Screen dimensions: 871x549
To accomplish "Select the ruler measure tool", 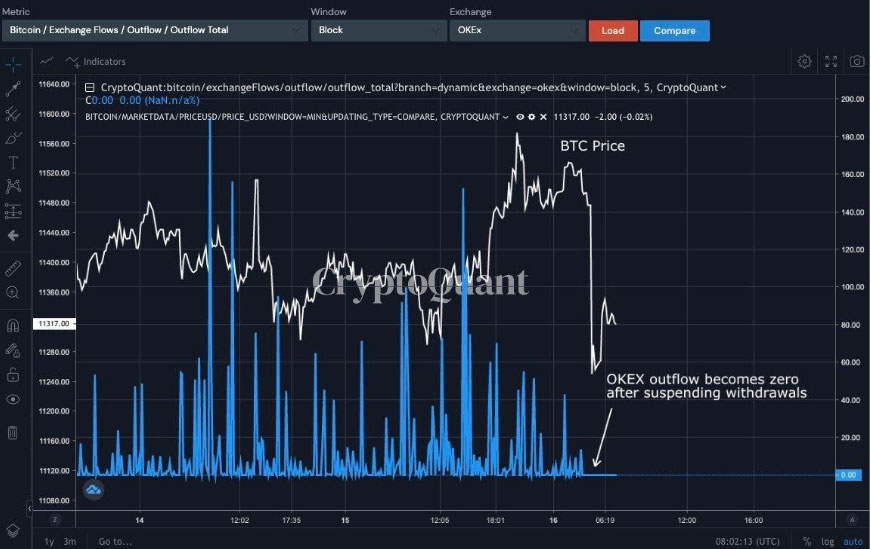I will coord(13,268).
